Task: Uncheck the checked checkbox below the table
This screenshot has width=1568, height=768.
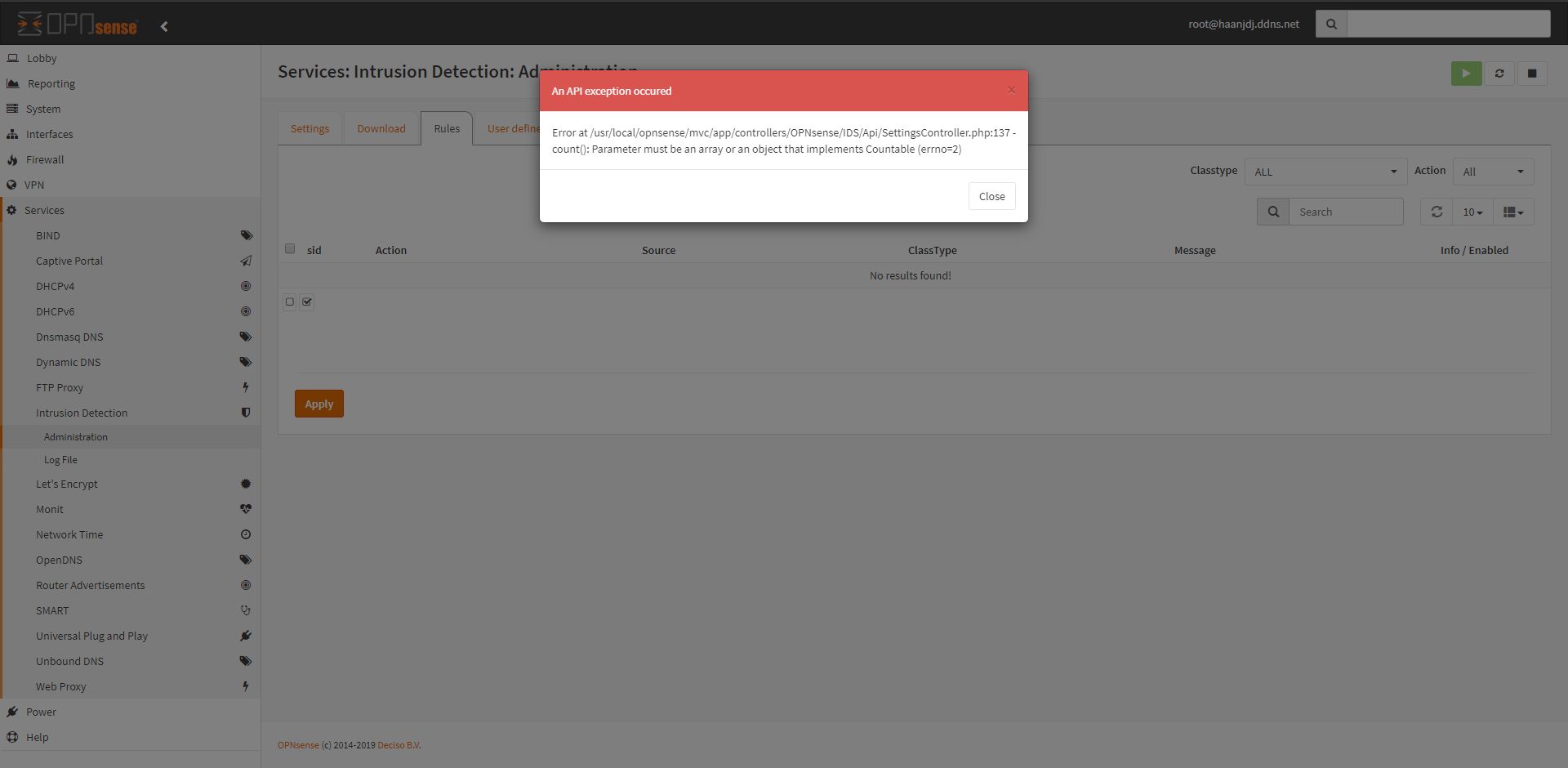Action: pos(307,301)
